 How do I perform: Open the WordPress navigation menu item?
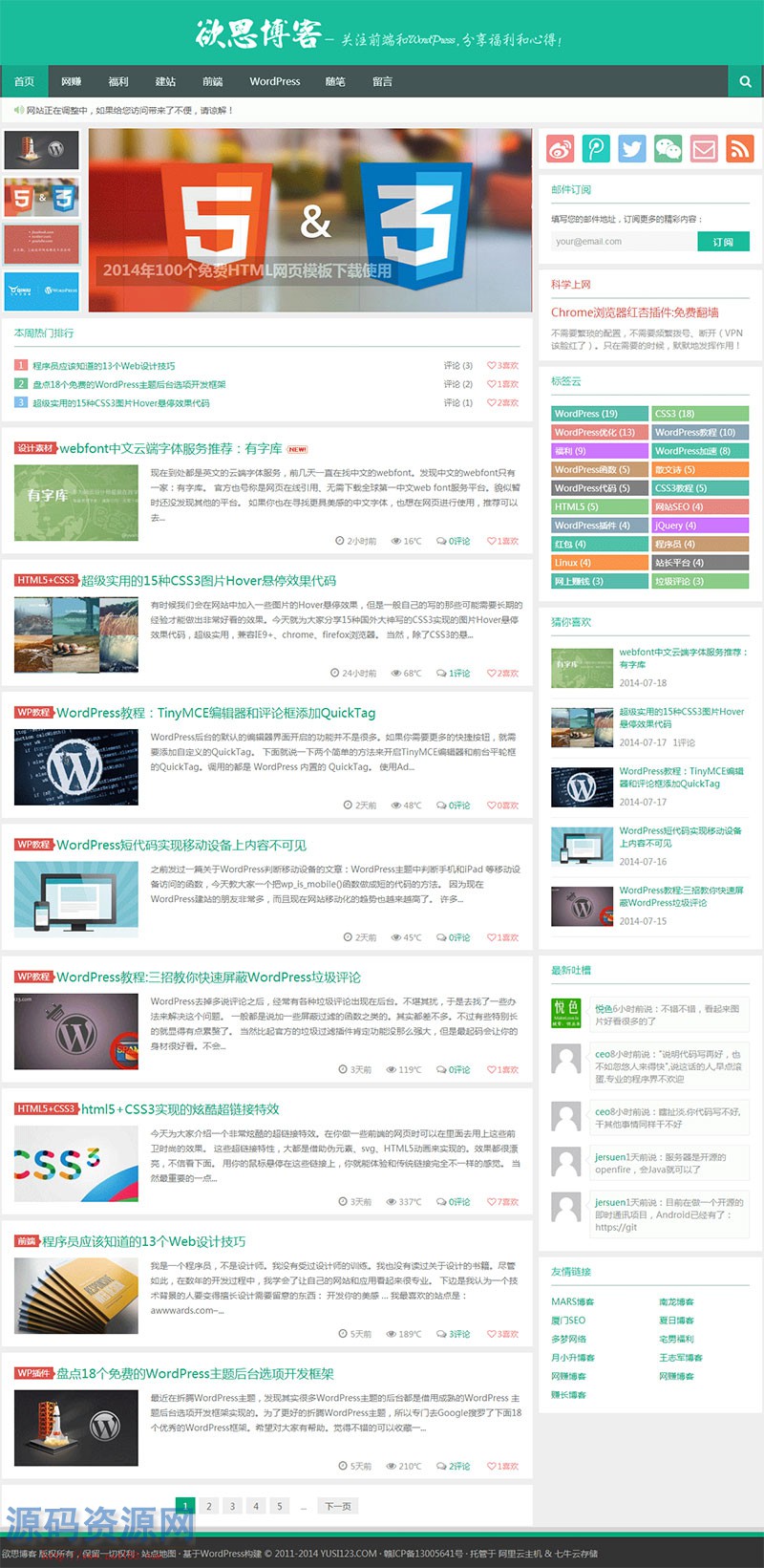click(275, 81)
